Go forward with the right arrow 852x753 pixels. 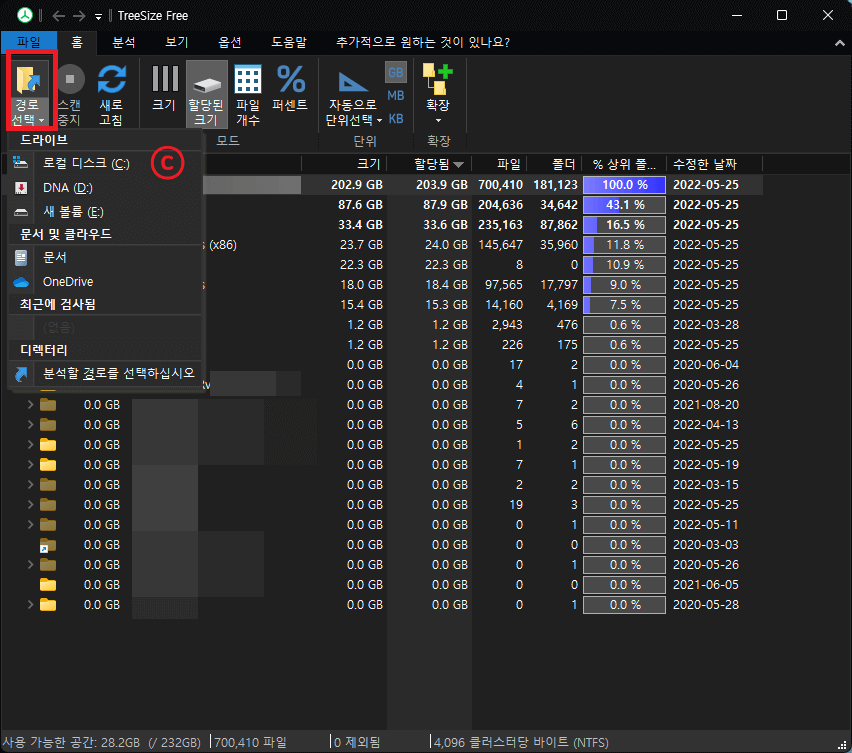click(79, 16)
